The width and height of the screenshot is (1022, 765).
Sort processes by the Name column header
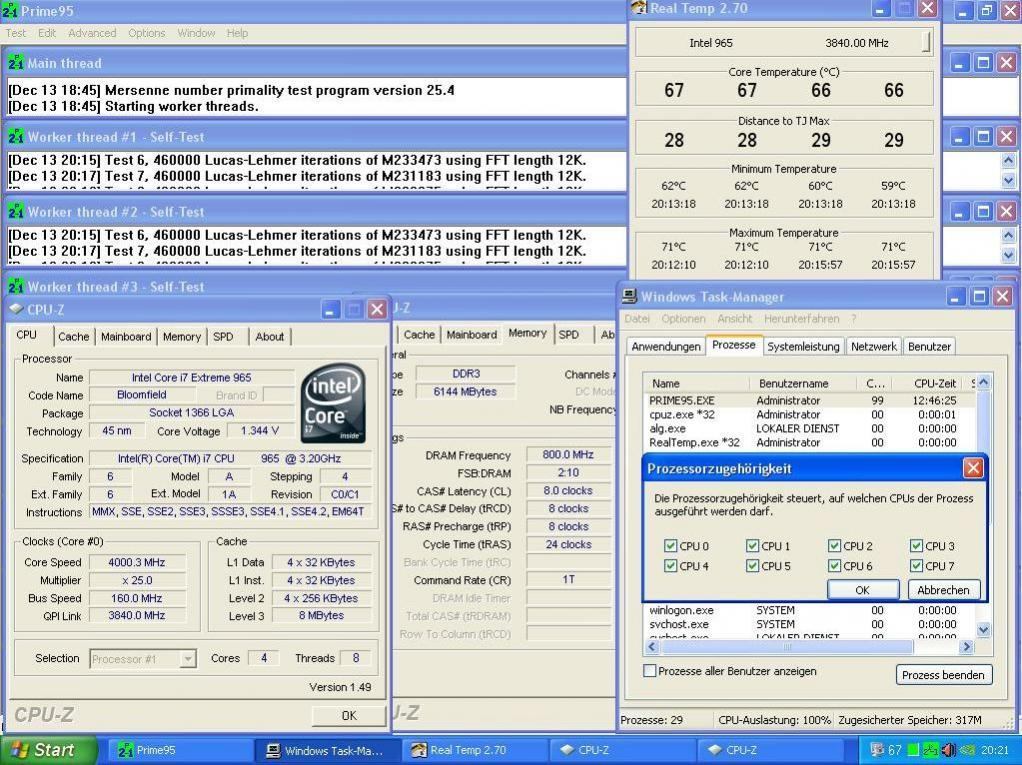point(696,383)
